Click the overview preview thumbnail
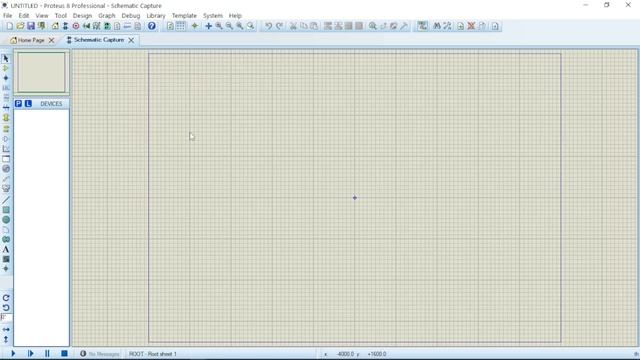The height and width of the screenshot is (360, 640). pyautogui.click(x=41, y=72)
